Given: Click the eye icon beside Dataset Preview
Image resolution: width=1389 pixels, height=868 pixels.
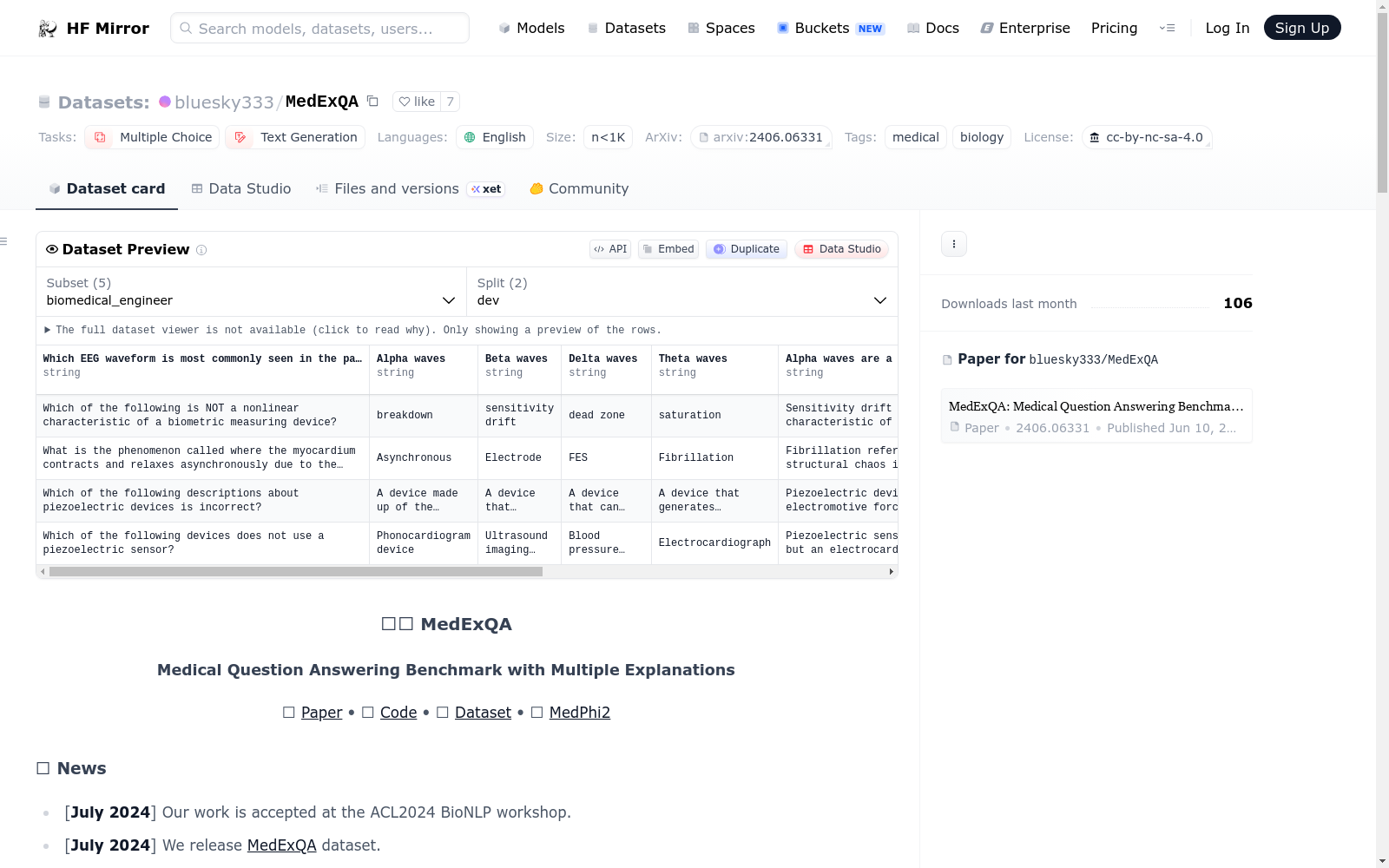Looking at the screenshot, I should click(x=52, y=249).
